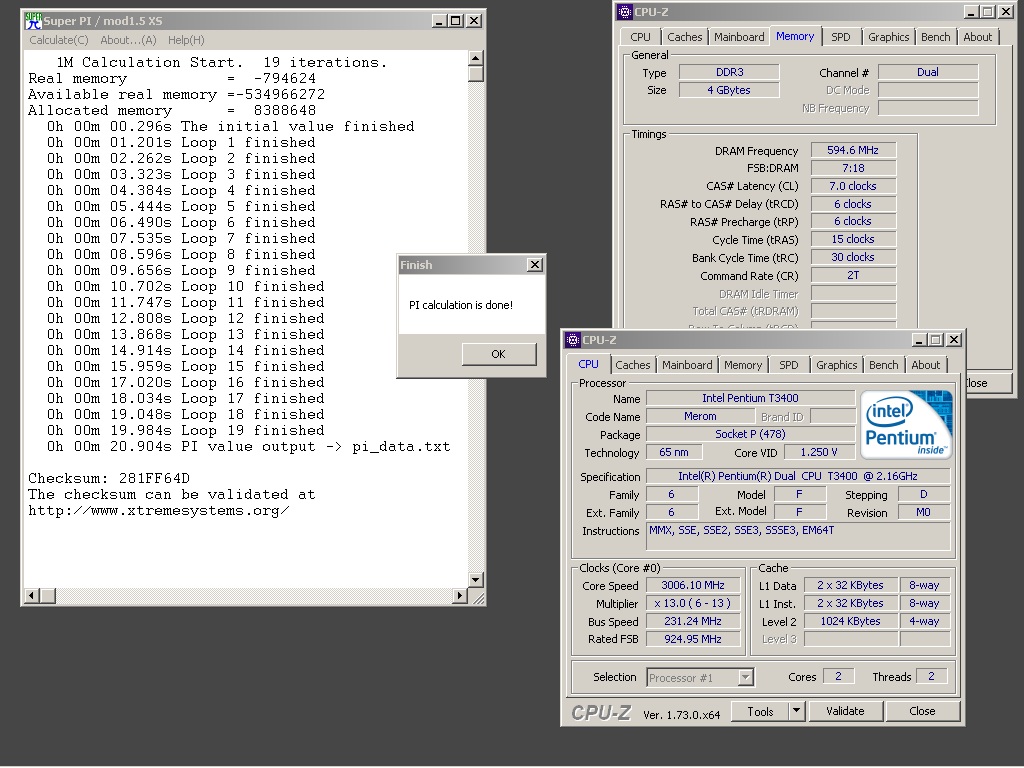Select CPU tab in front CPU-Z window
Viewport: 1024px width, 768px height.
coord(588,364)
